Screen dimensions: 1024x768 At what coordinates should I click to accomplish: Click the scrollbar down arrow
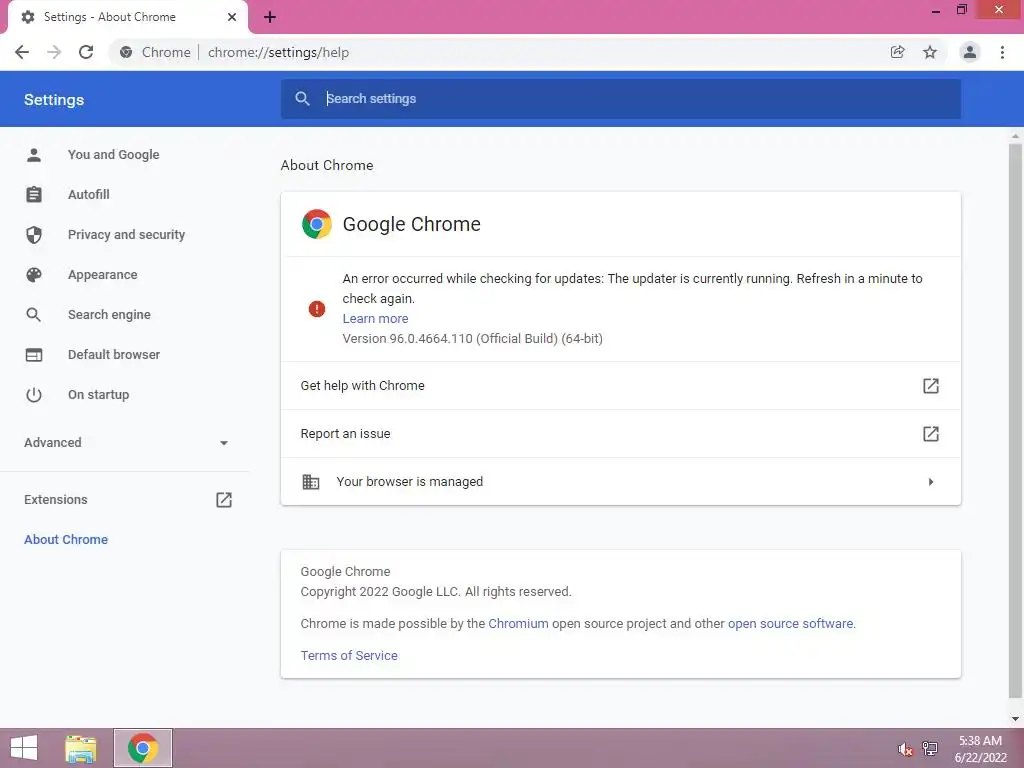(x=1015, y=719)
